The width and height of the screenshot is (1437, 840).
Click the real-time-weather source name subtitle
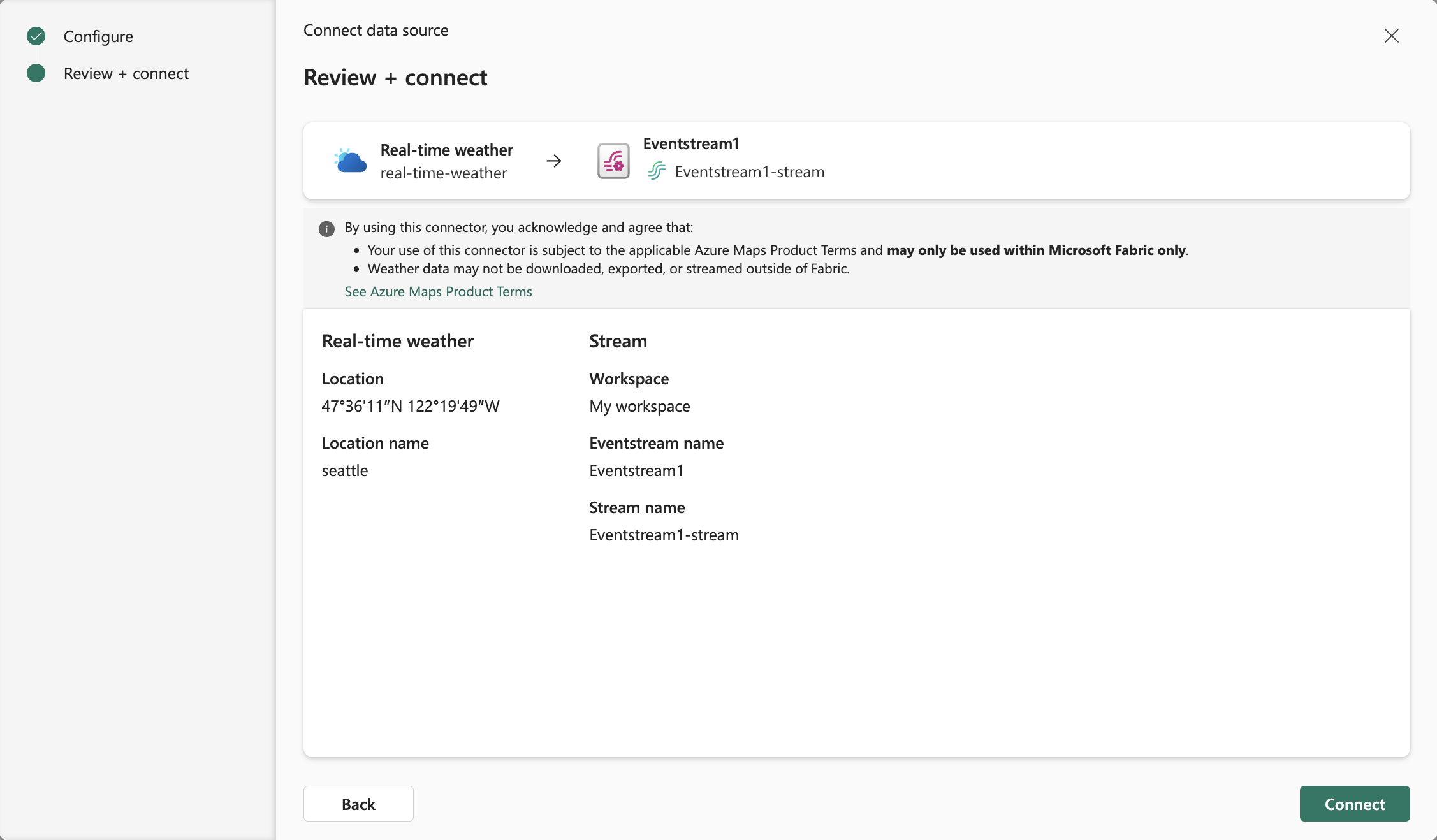(x=443, y=173)
